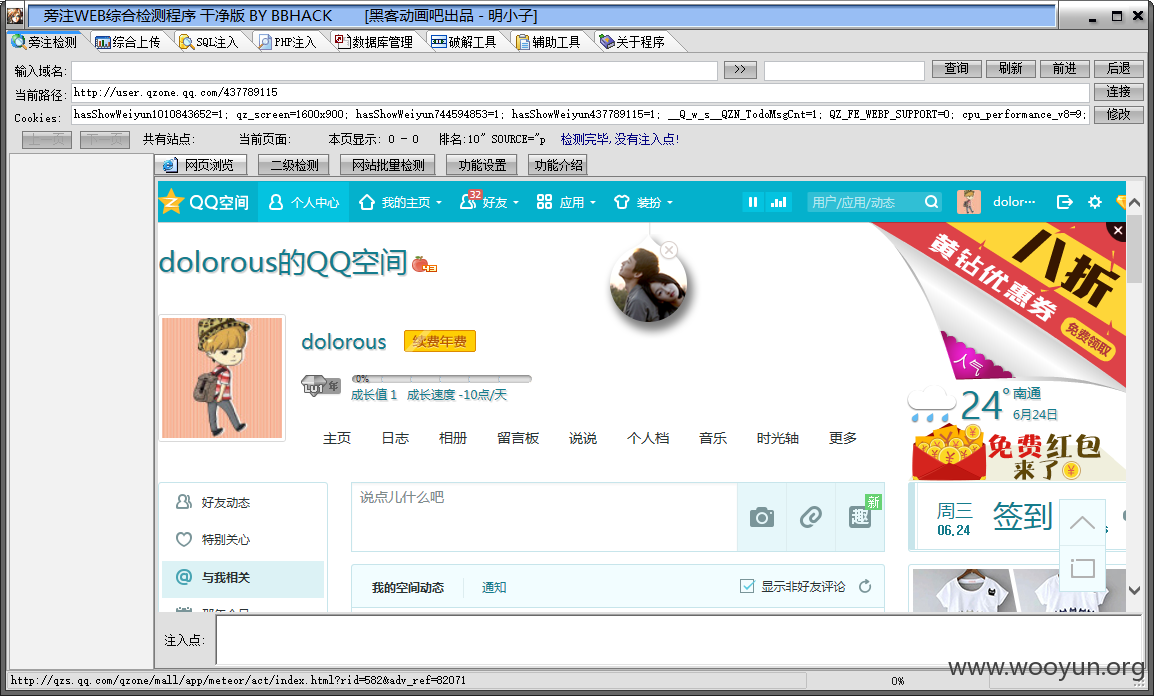
Task: Click the 签到 check-in button
Action: (1022, 516)
